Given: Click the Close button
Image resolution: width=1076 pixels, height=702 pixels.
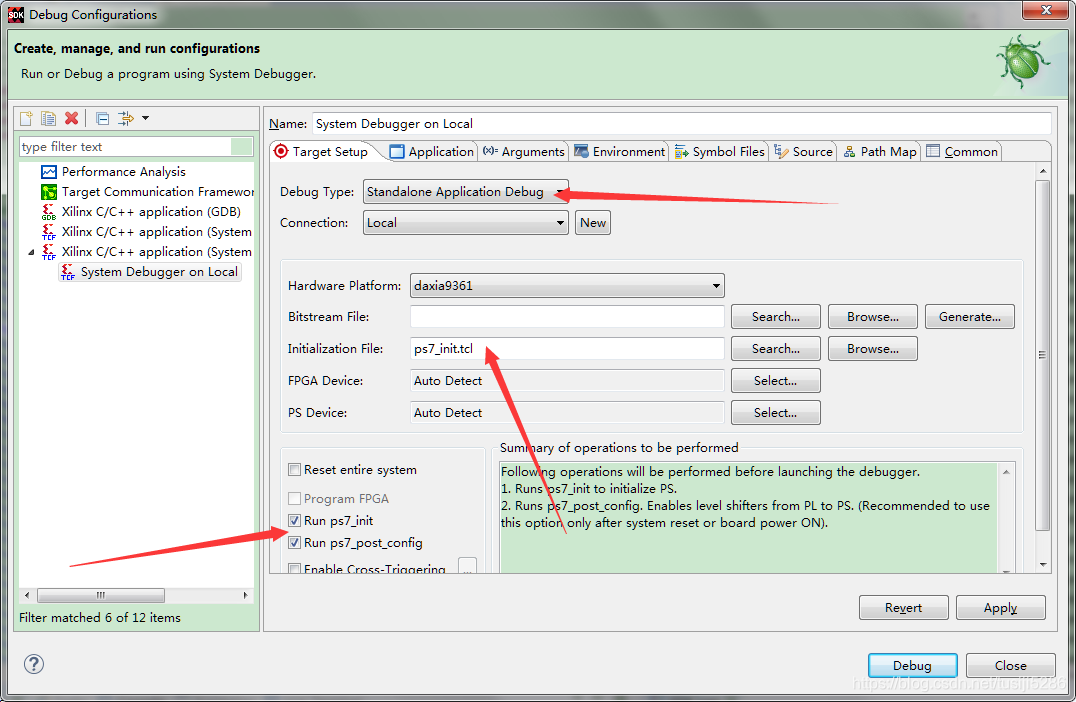Looking at the screenshot, I should pos(1010,666).
